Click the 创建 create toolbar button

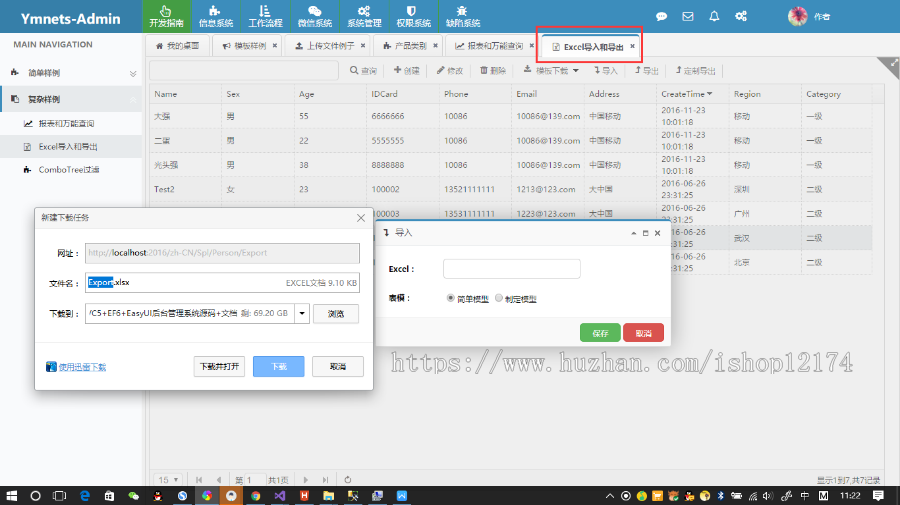406,71
